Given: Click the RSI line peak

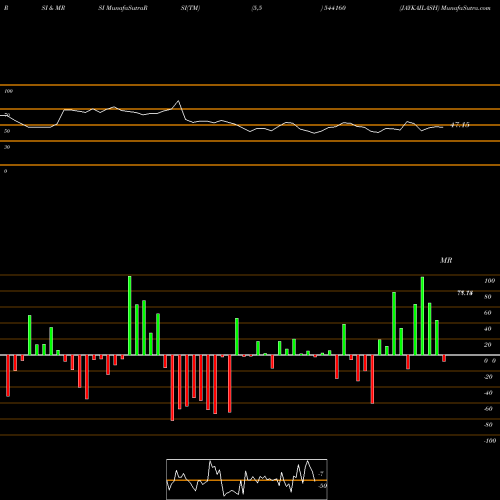Looking at the screenshot, I should coord(178,101).
